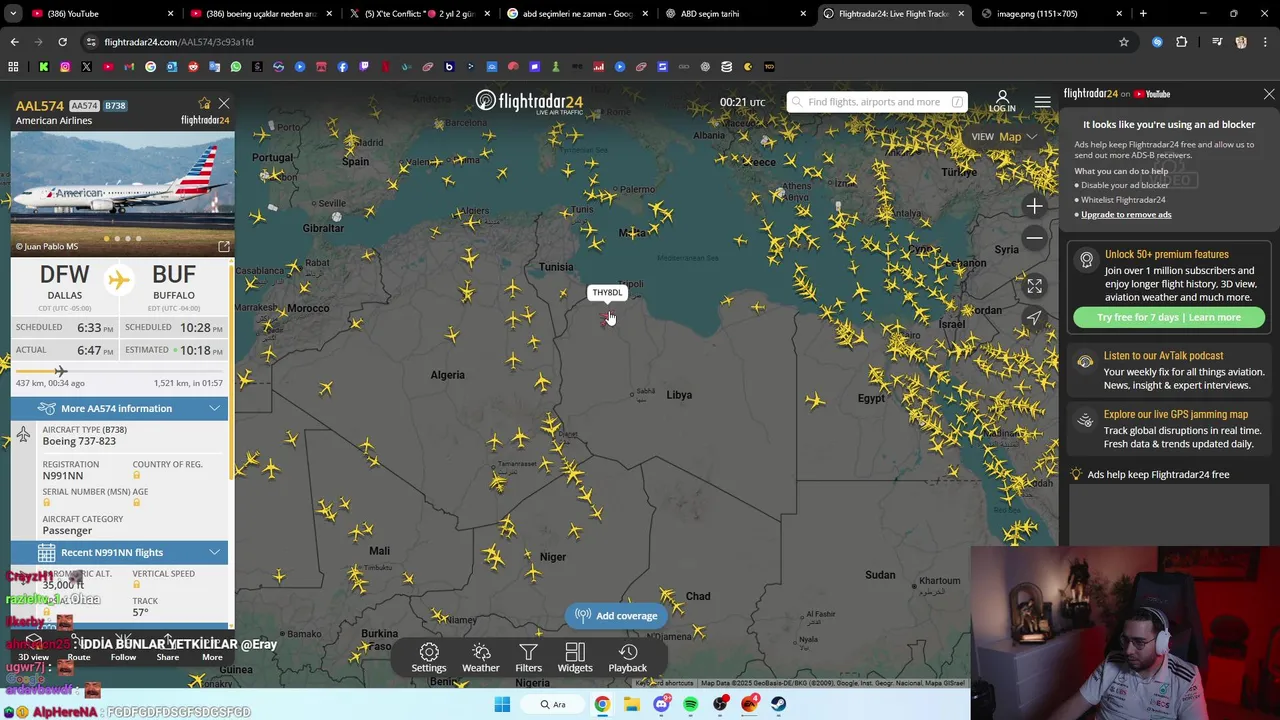
Task: Close the AAL574 flight details panel
Action: point(224,104)
